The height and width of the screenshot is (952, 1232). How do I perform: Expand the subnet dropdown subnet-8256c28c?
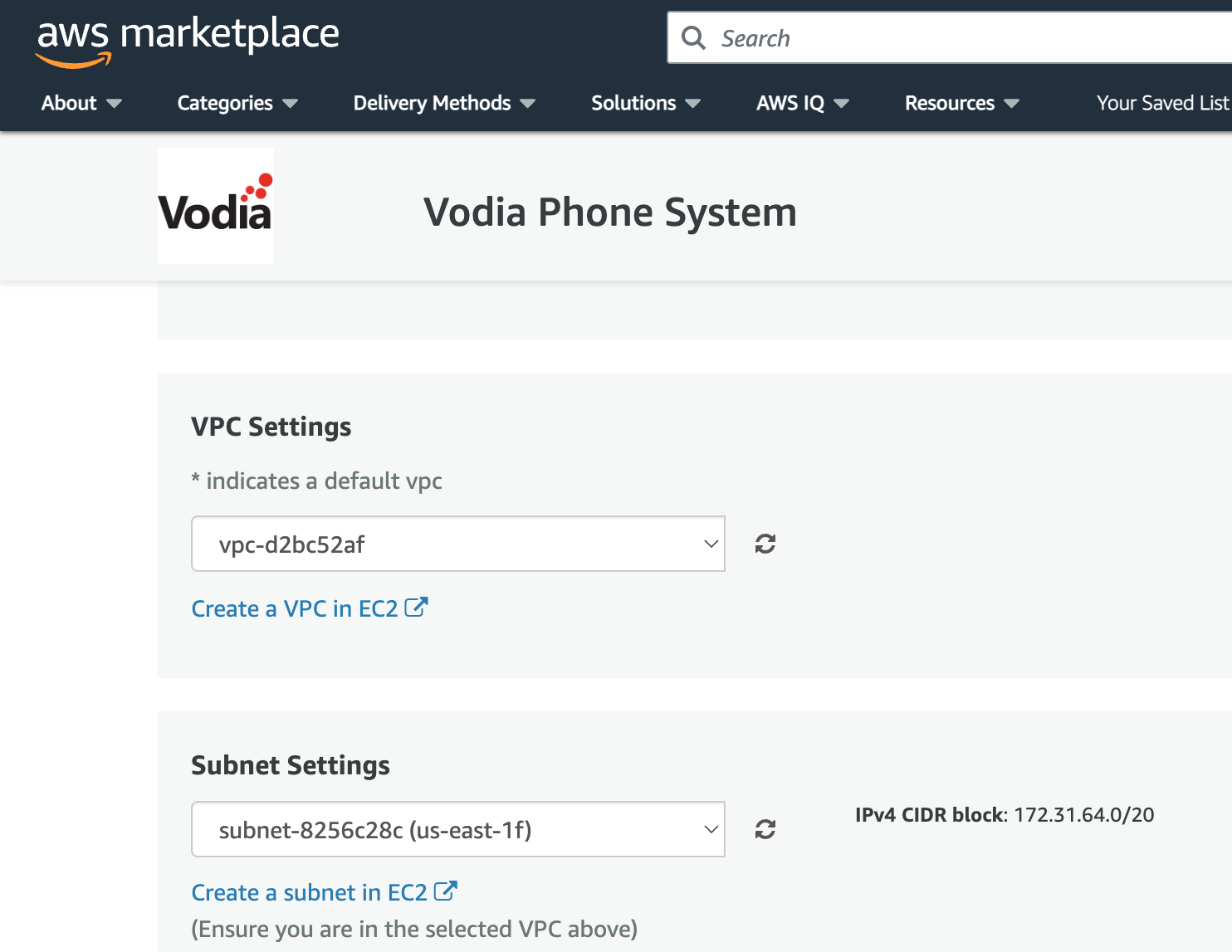point(458,829)
